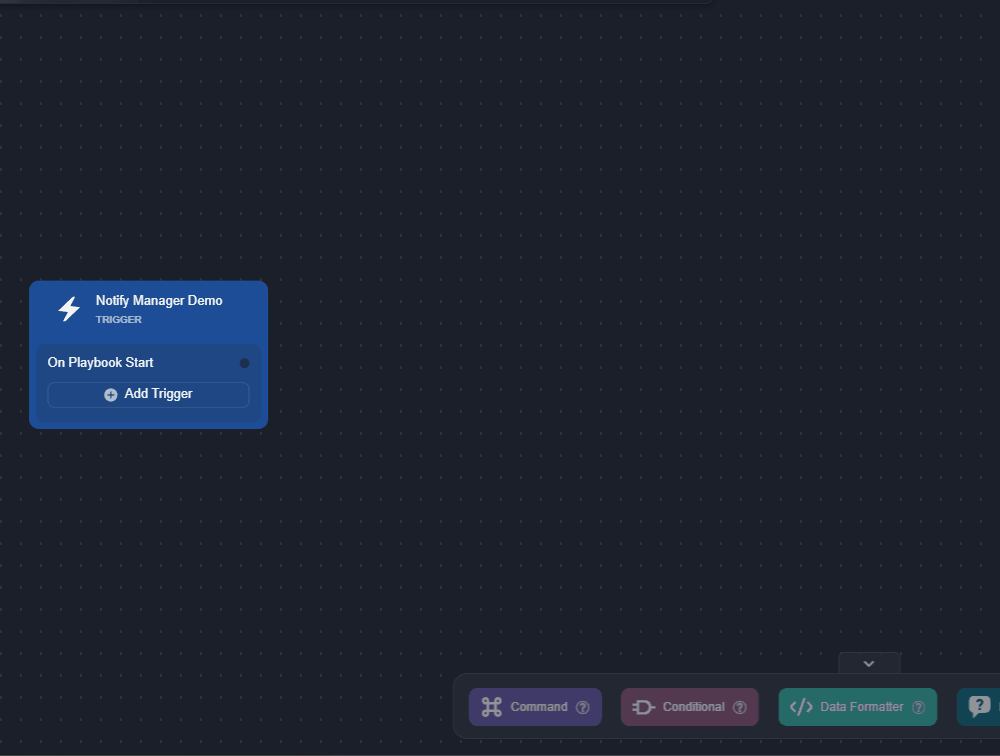Screen dimensions: 1000x756
Task: Collapse the block toolbar with chevron
Action: 869,663
